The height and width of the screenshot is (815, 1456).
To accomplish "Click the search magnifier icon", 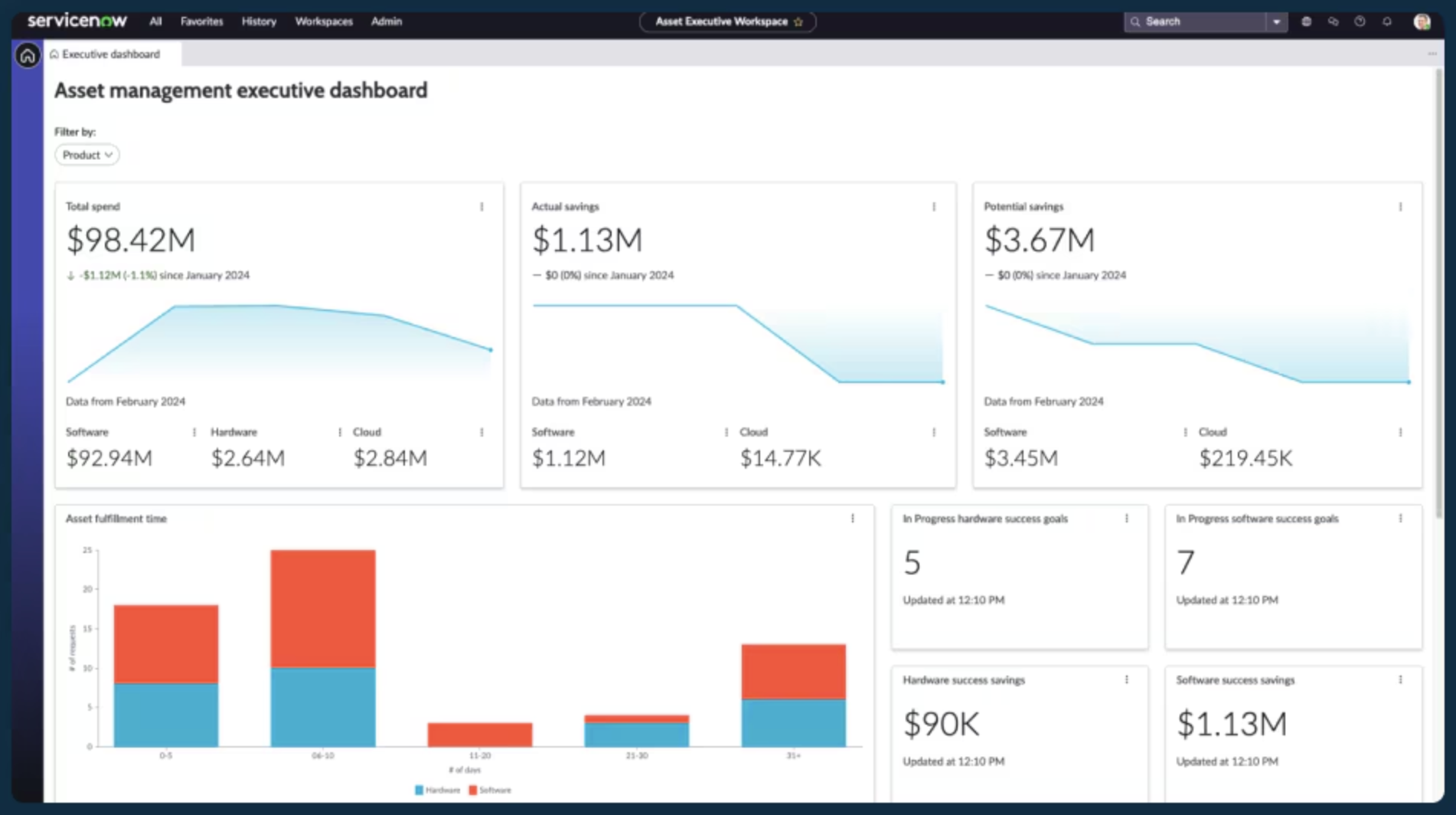I will tap(1135, 21).
